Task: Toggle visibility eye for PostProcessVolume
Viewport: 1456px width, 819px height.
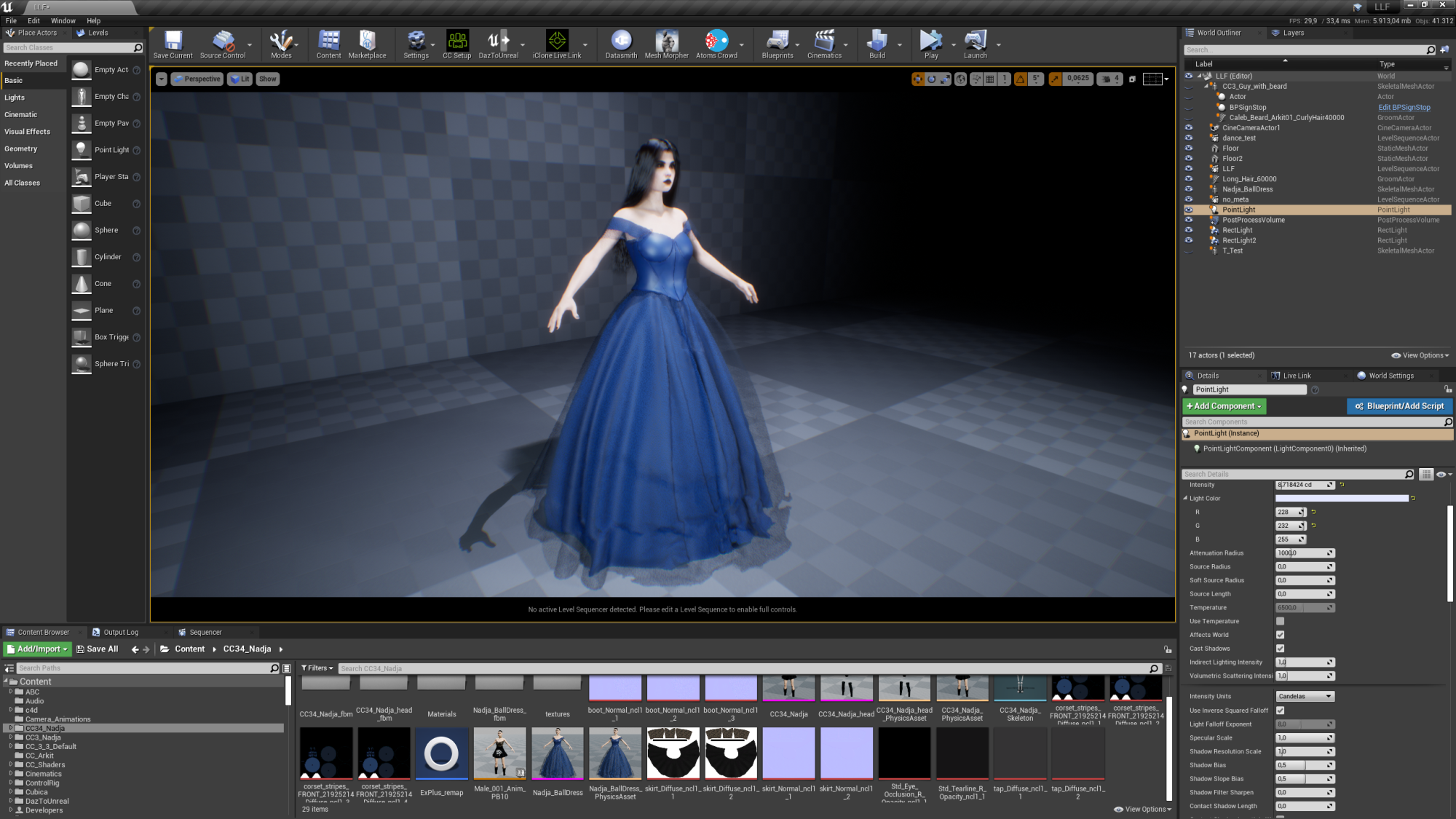Action: point(1189,220)
